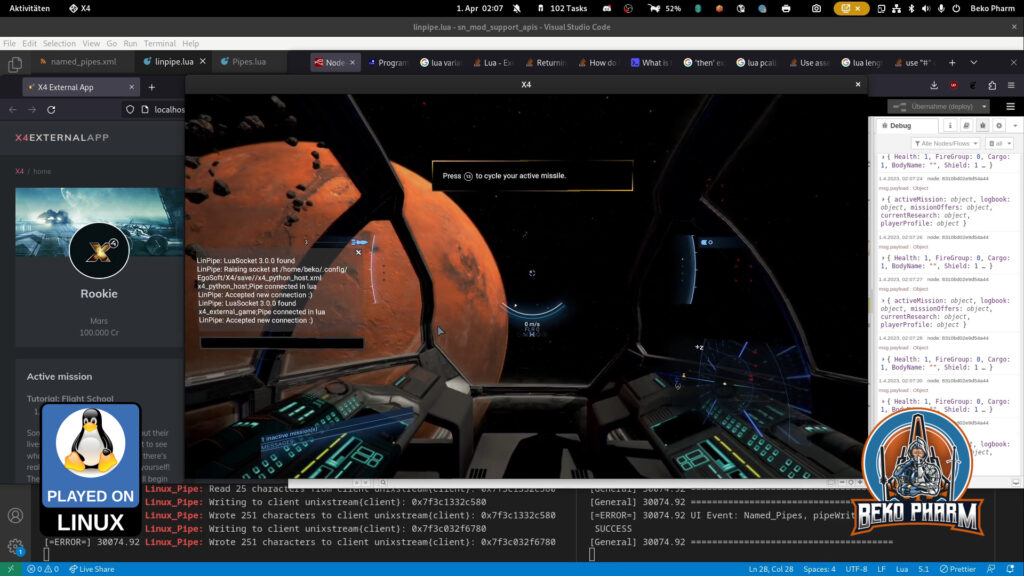Click the Prettier status bar item
The height and width of the screenshot is (576, 1024).
[957, 569]
